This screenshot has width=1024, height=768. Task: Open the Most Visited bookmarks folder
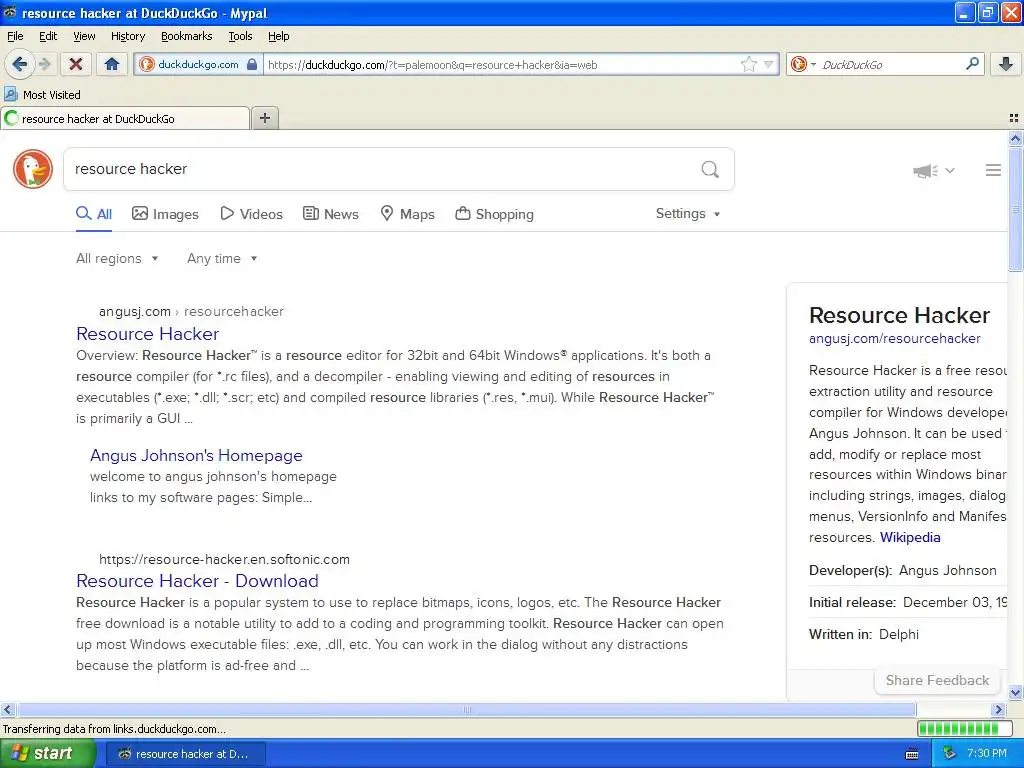pos(42,95)
